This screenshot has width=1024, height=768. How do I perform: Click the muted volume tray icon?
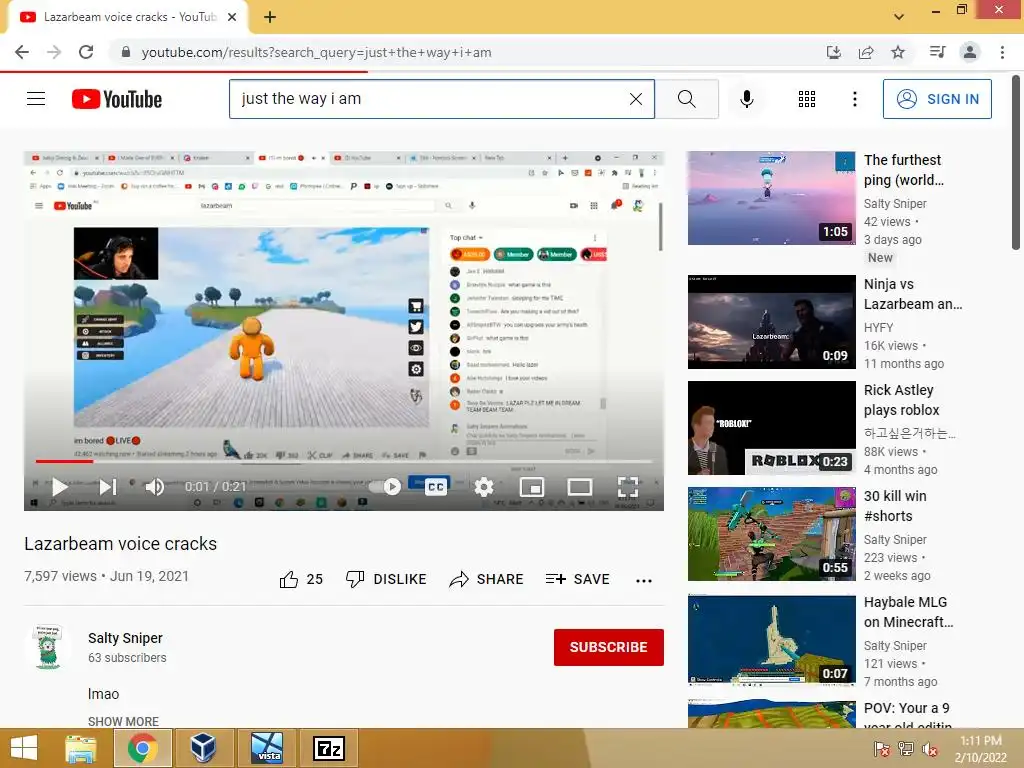tap(929, 749)
